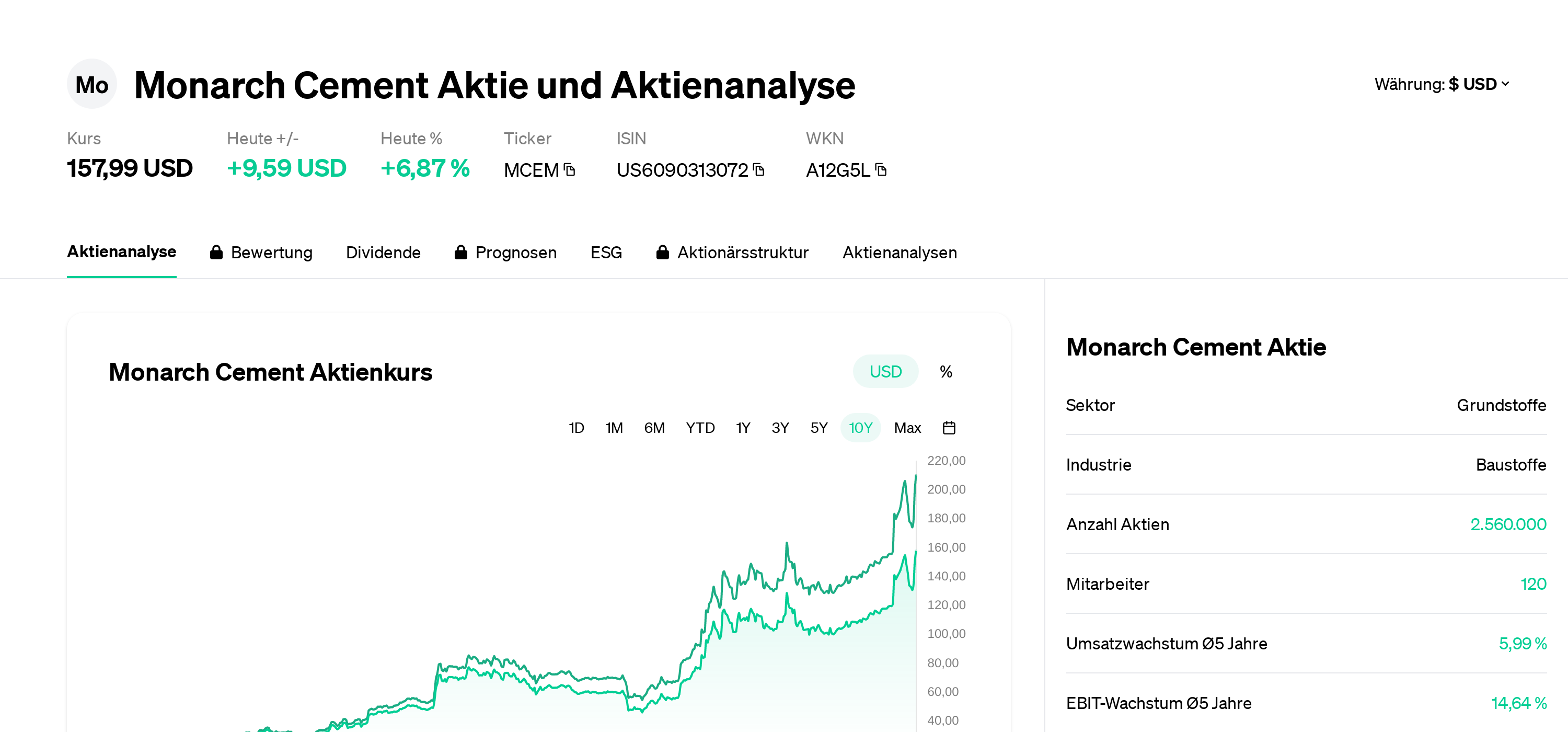Open the Währung currency dropdown
1568x732 pixels.
[1441, 84]
